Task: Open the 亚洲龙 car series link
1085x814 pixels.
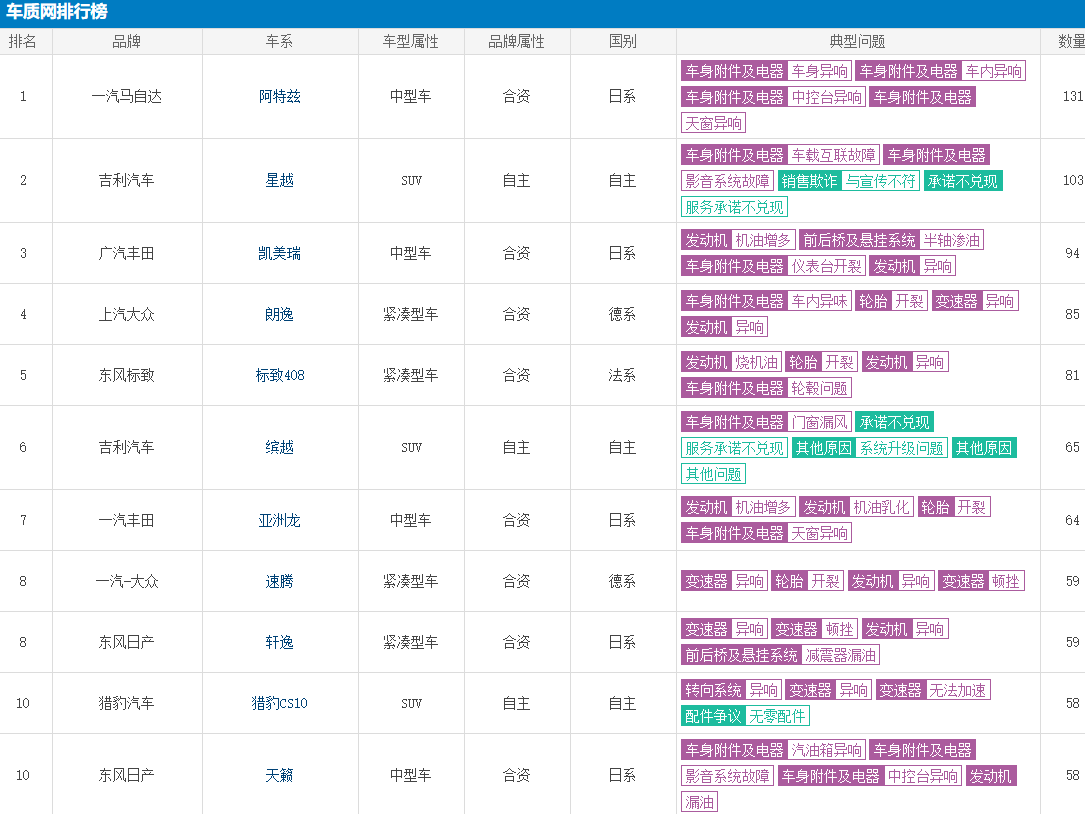Action: pos(280,520)
